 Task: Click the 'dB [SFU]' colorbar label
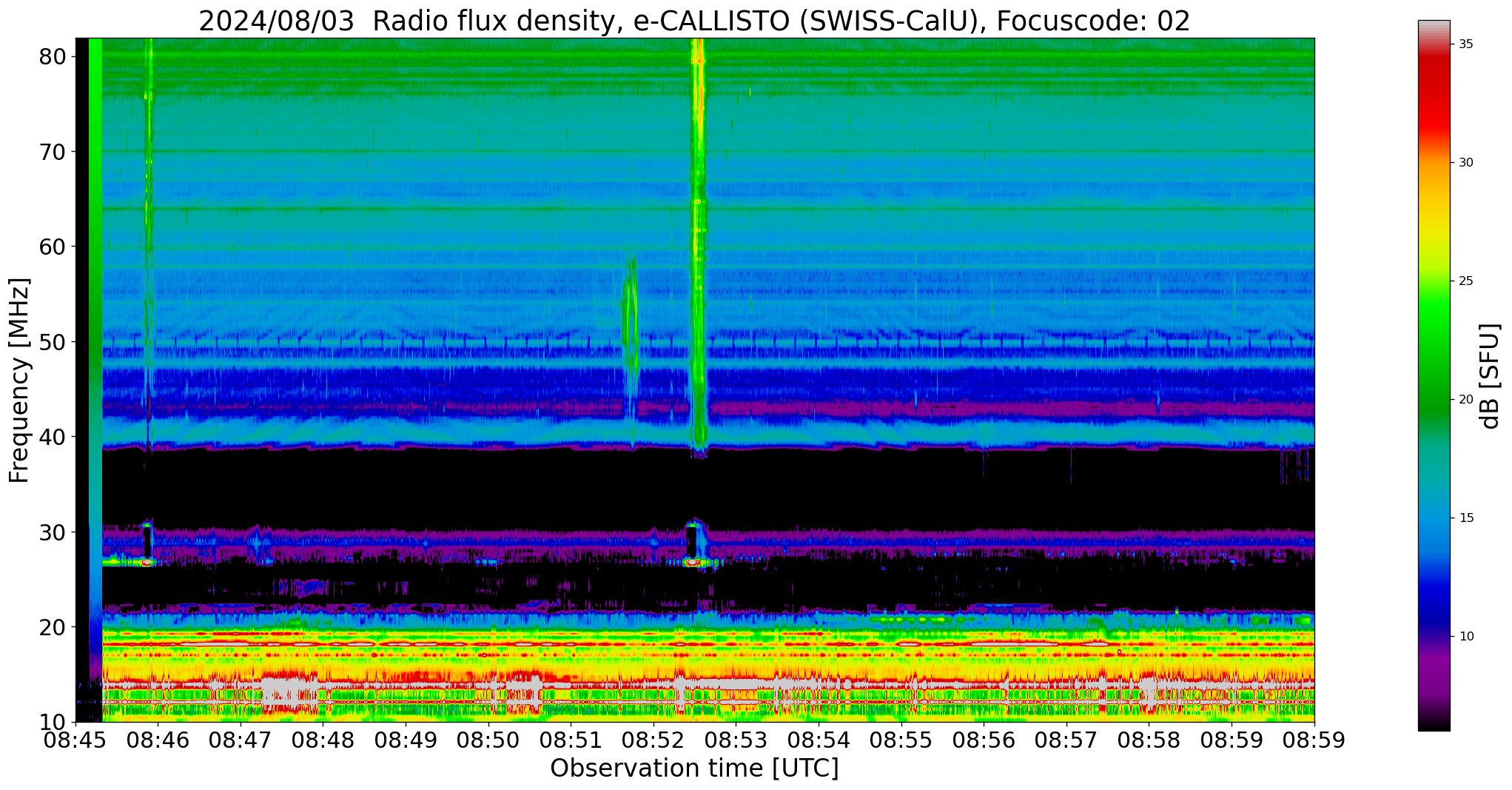tap(1489, 375)
